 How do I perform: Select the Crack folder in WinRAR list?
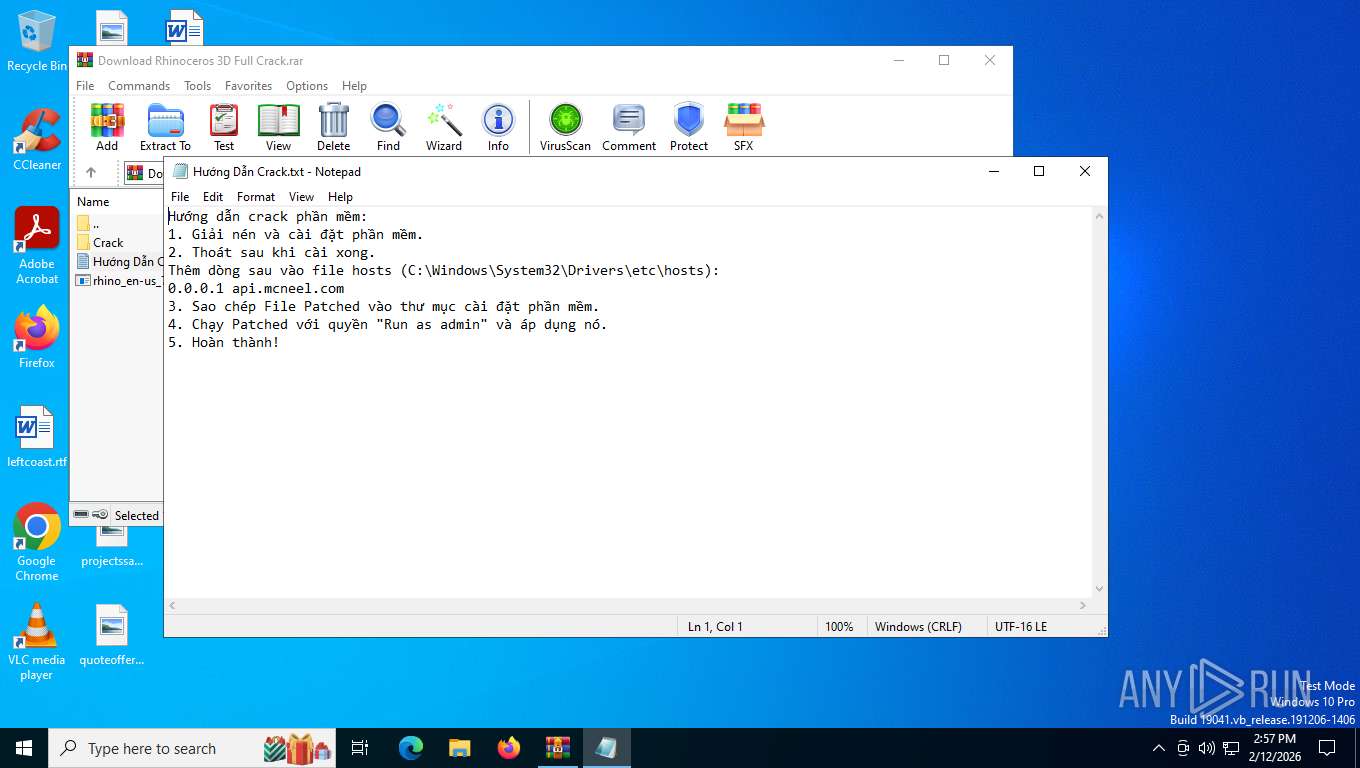point(108,242)
